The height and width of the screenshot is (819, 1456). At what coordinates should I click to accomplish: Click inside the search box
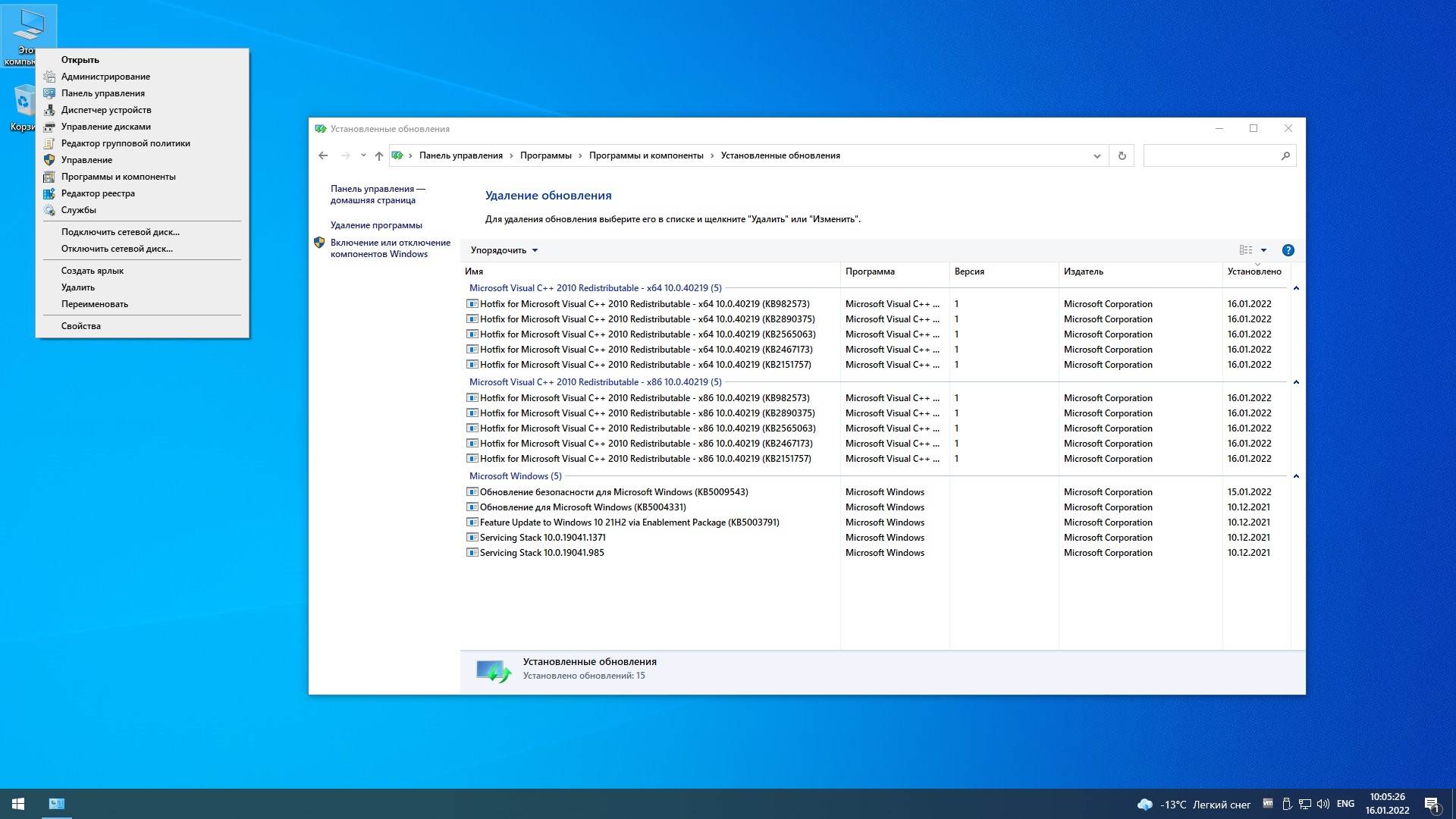(1213, 155)
